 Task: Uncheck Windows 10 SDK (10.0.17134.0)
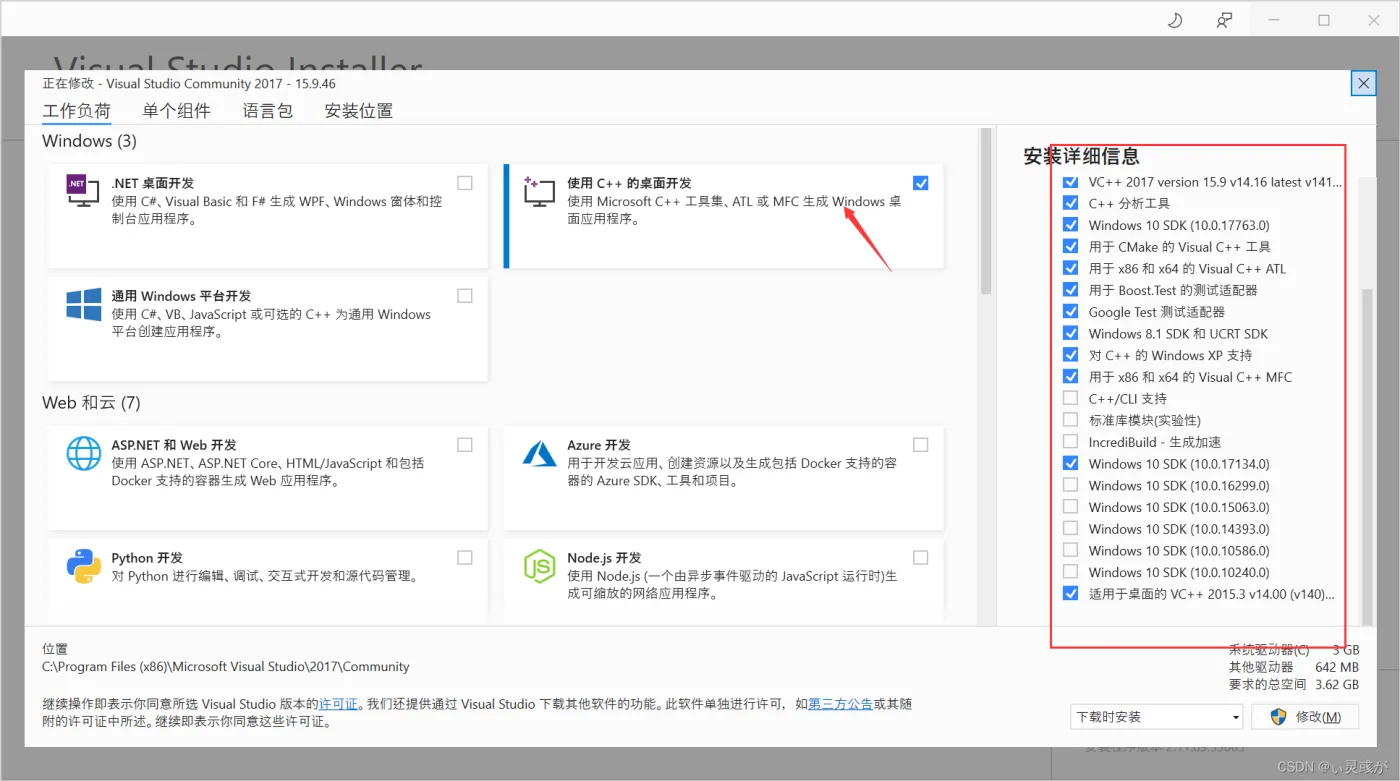click(1071, 464)
